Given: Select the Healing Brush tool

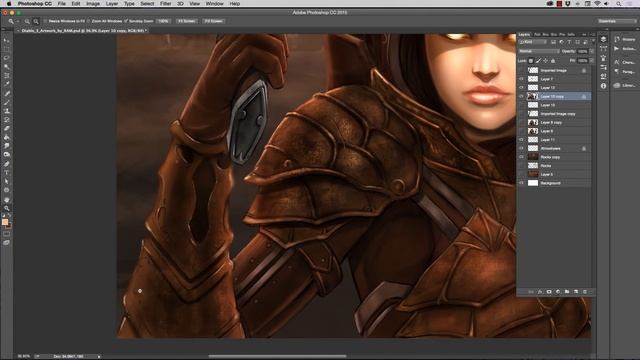Looking at the screenshot, I should coord(7,93).
